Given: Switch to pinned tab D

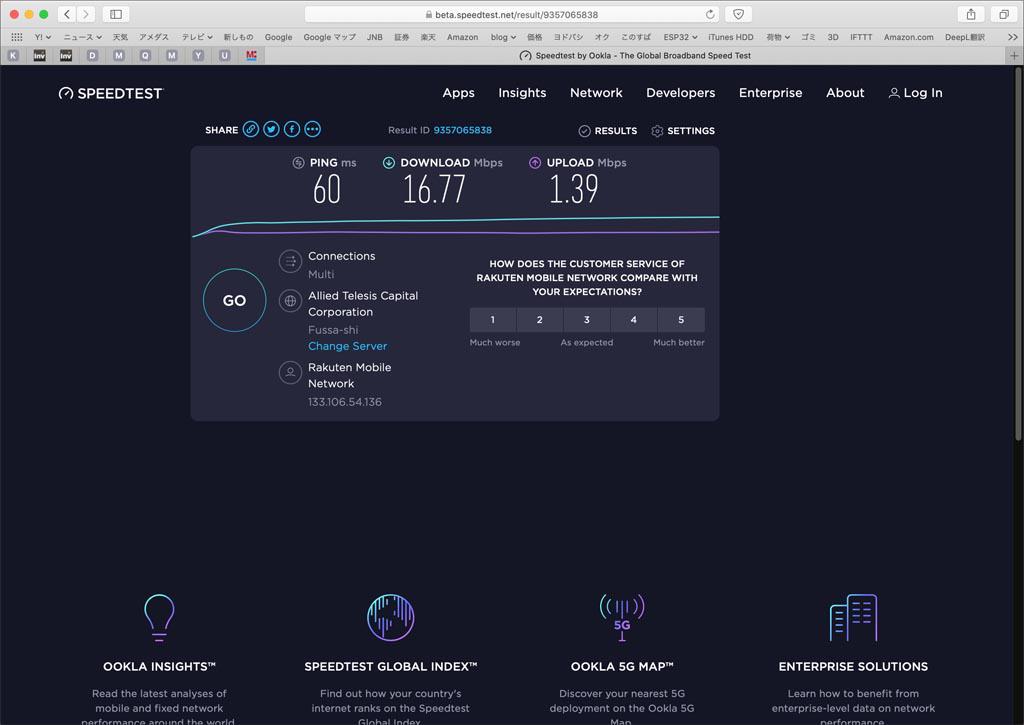Looking at the screenshot, I should click(x=92, y=56).
